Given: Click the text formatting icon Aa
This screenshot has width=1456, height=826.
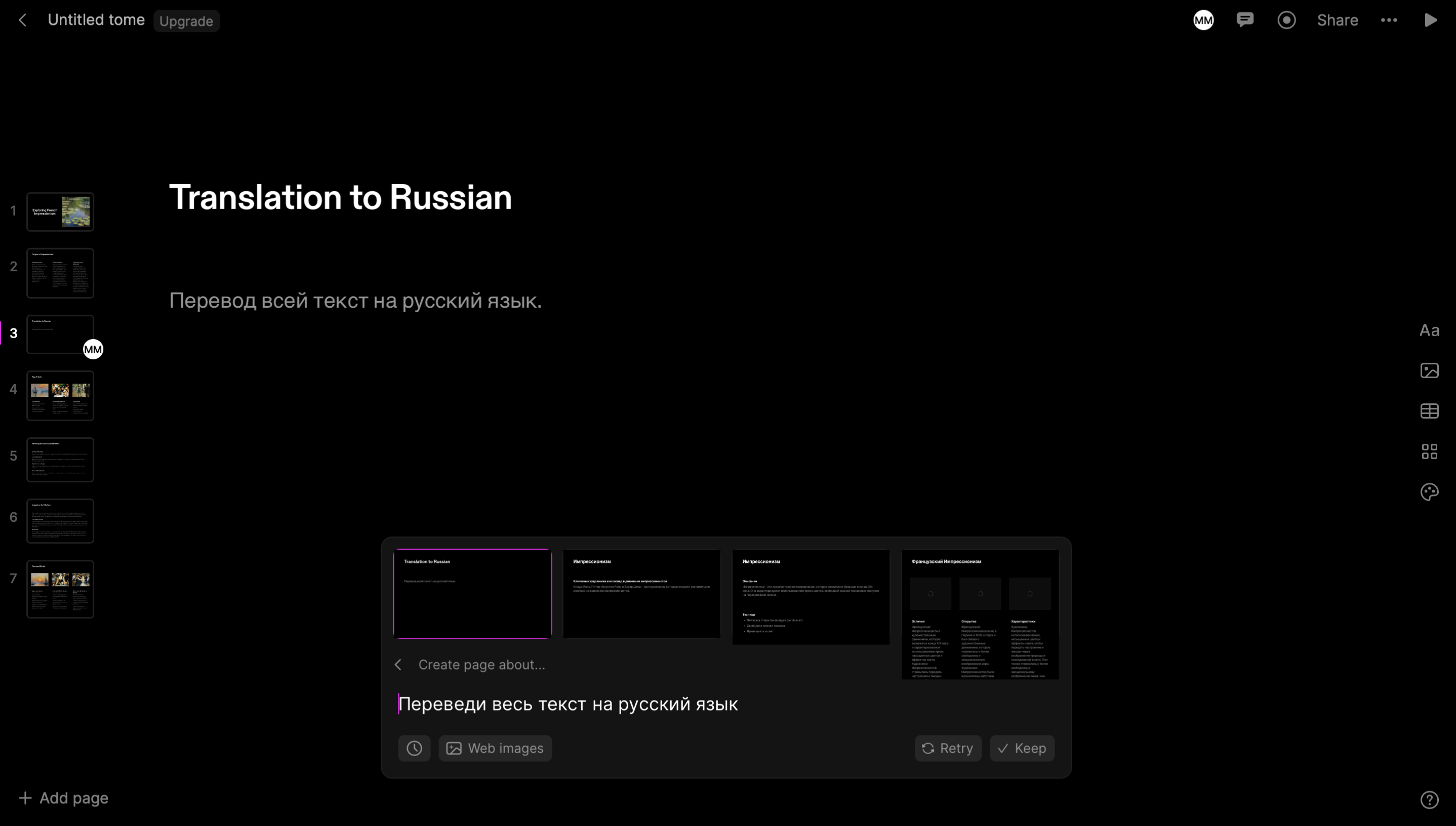Looking at the screenshot, I should (1430, 330).
